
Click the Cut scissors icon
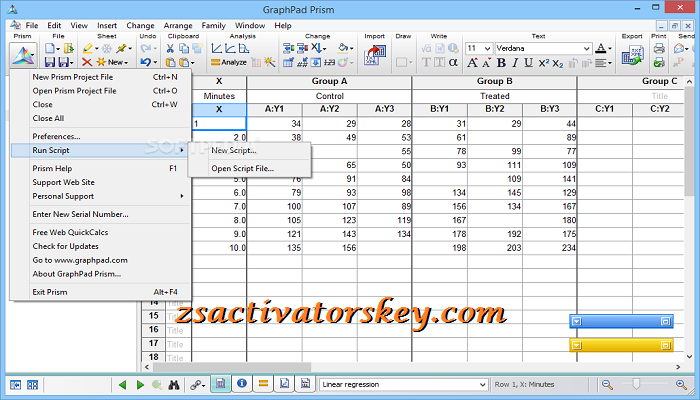coord(170,48)
